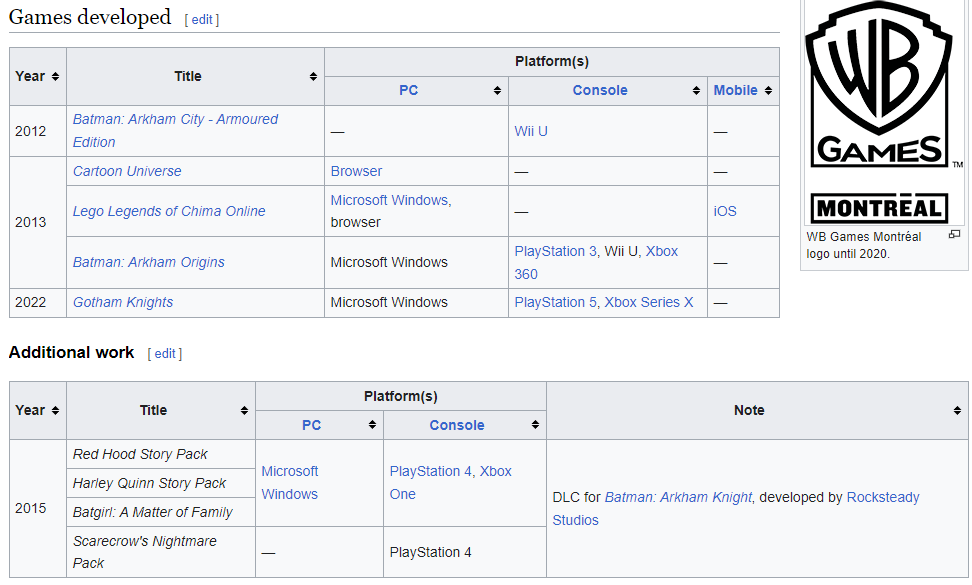Follow the Wii U link in 2012 row

(x=531, y=131)
